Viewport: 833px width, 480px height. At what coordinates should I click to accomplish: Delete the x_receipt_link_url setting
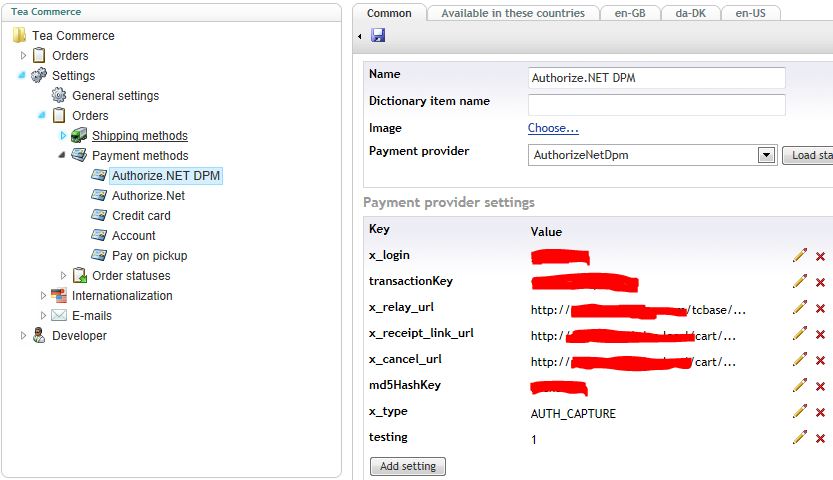tap(820, 335)
